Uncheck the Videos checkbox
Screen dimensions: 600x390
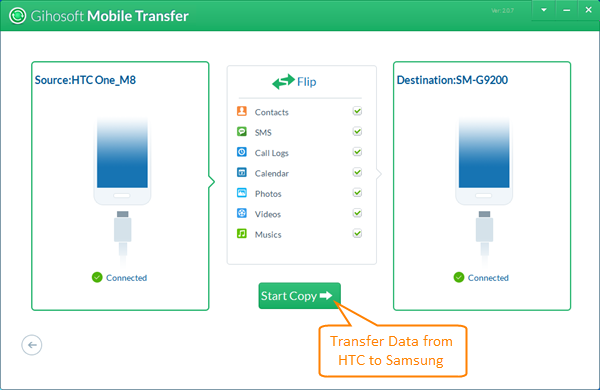coord(357,213)
